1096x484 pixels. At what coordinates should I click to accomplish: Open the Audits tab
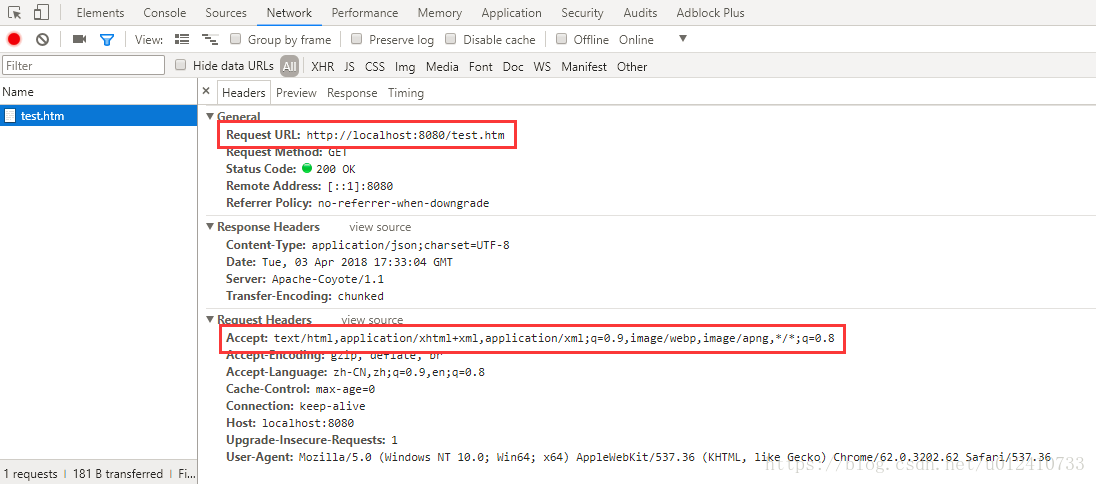pyautogui.click(x=640, y=13)
